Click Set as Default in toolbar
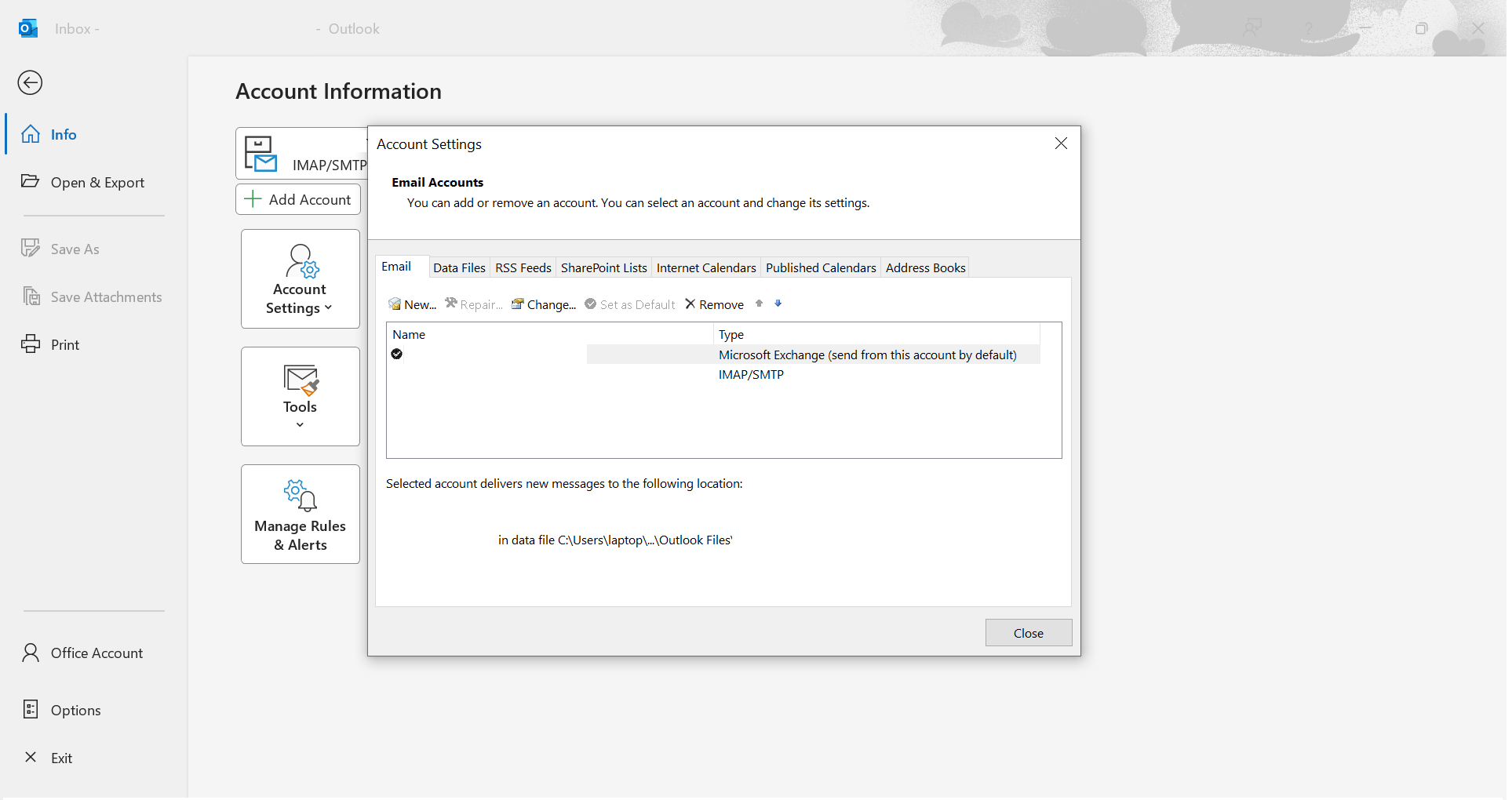Viewport: 1512px width, 800px height. click(x=630, y=305)
